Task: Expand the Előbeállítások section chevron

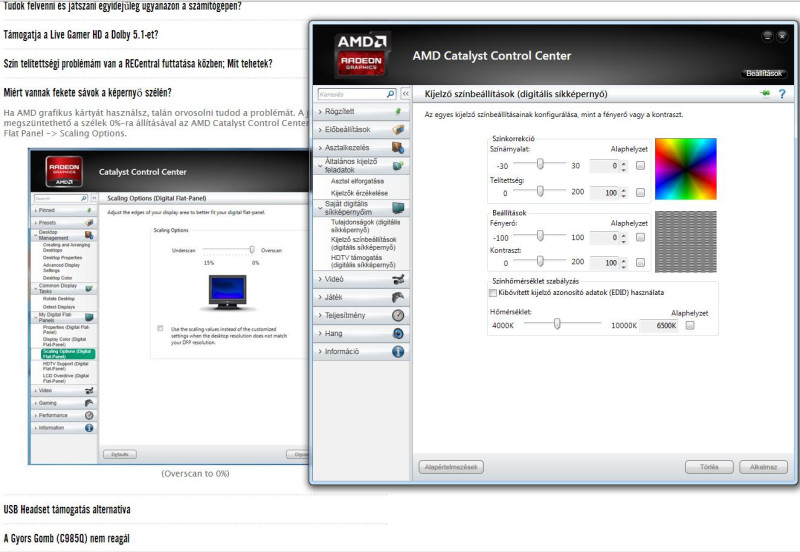Action: [x=320, y=130]
